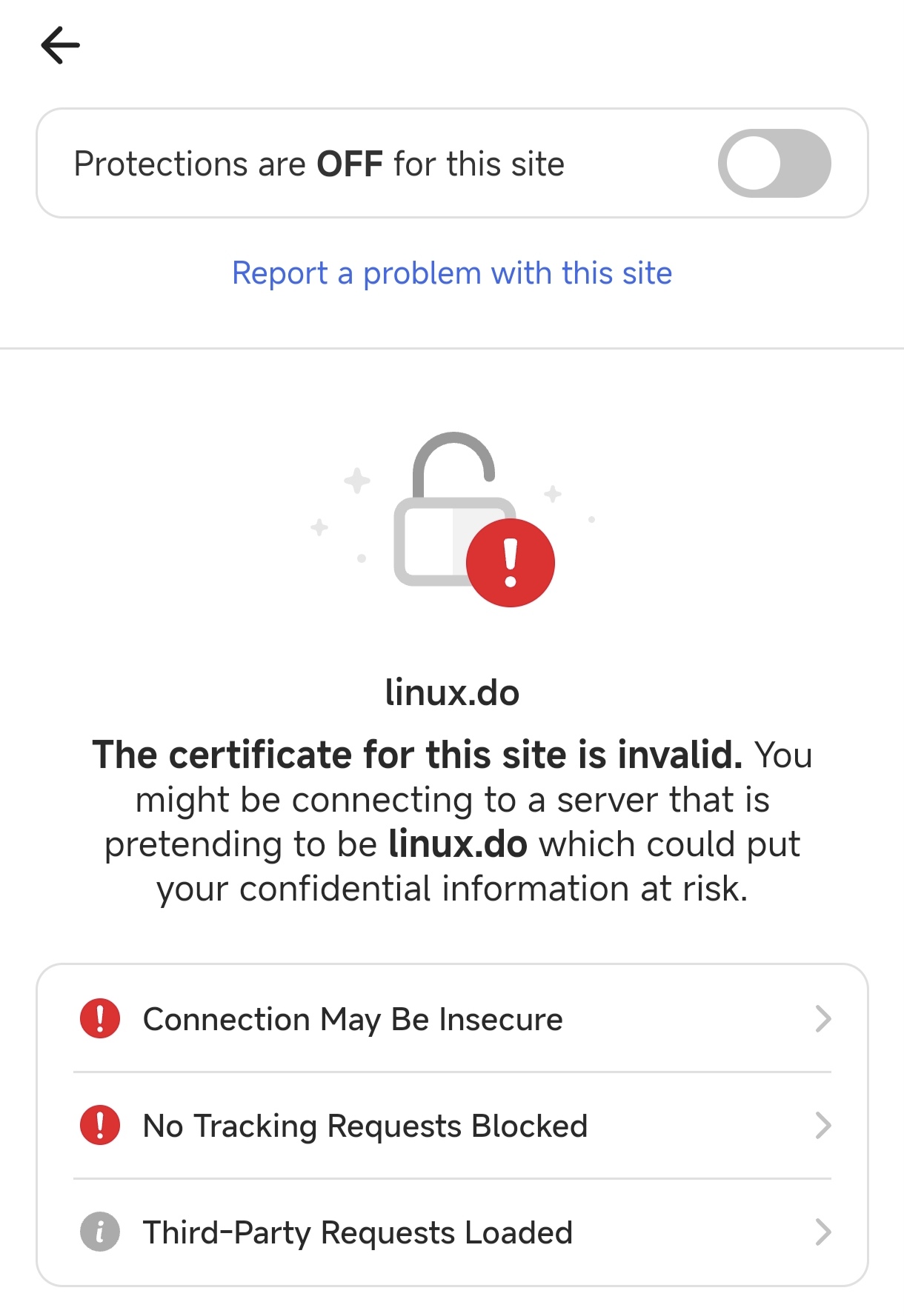
Task: Click red alert icon beside No Tracking Requests
Action: 100,1125
